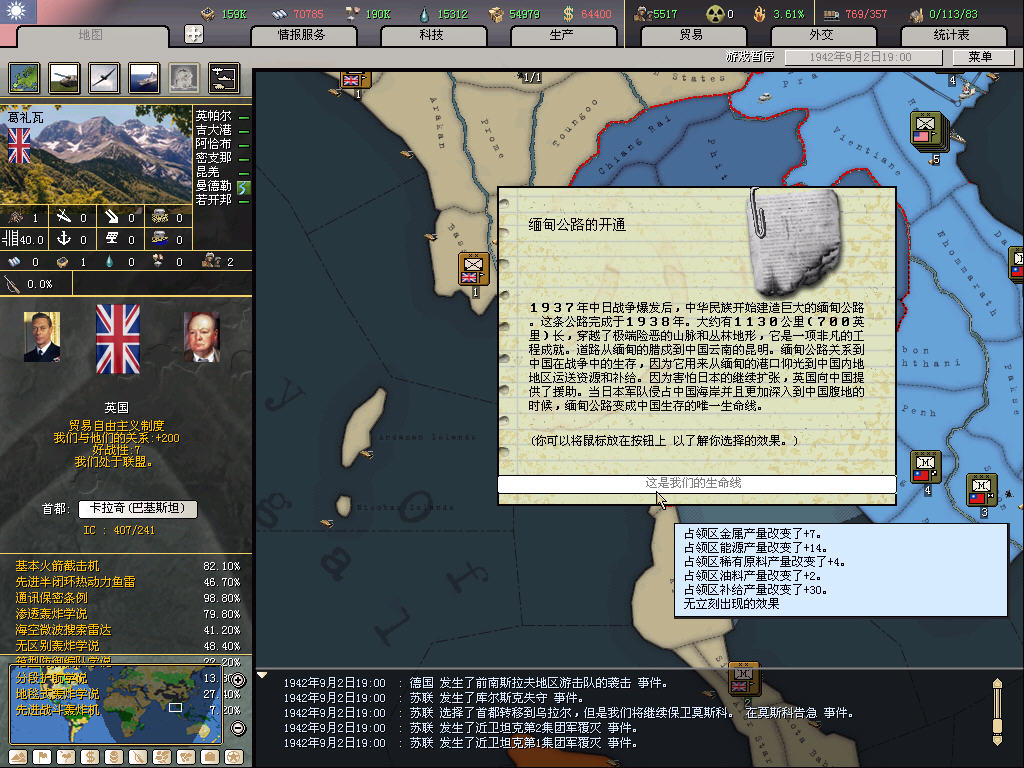Select neighboring province 英帕尔
The image size is (1024, 768).
coord(214,116)
